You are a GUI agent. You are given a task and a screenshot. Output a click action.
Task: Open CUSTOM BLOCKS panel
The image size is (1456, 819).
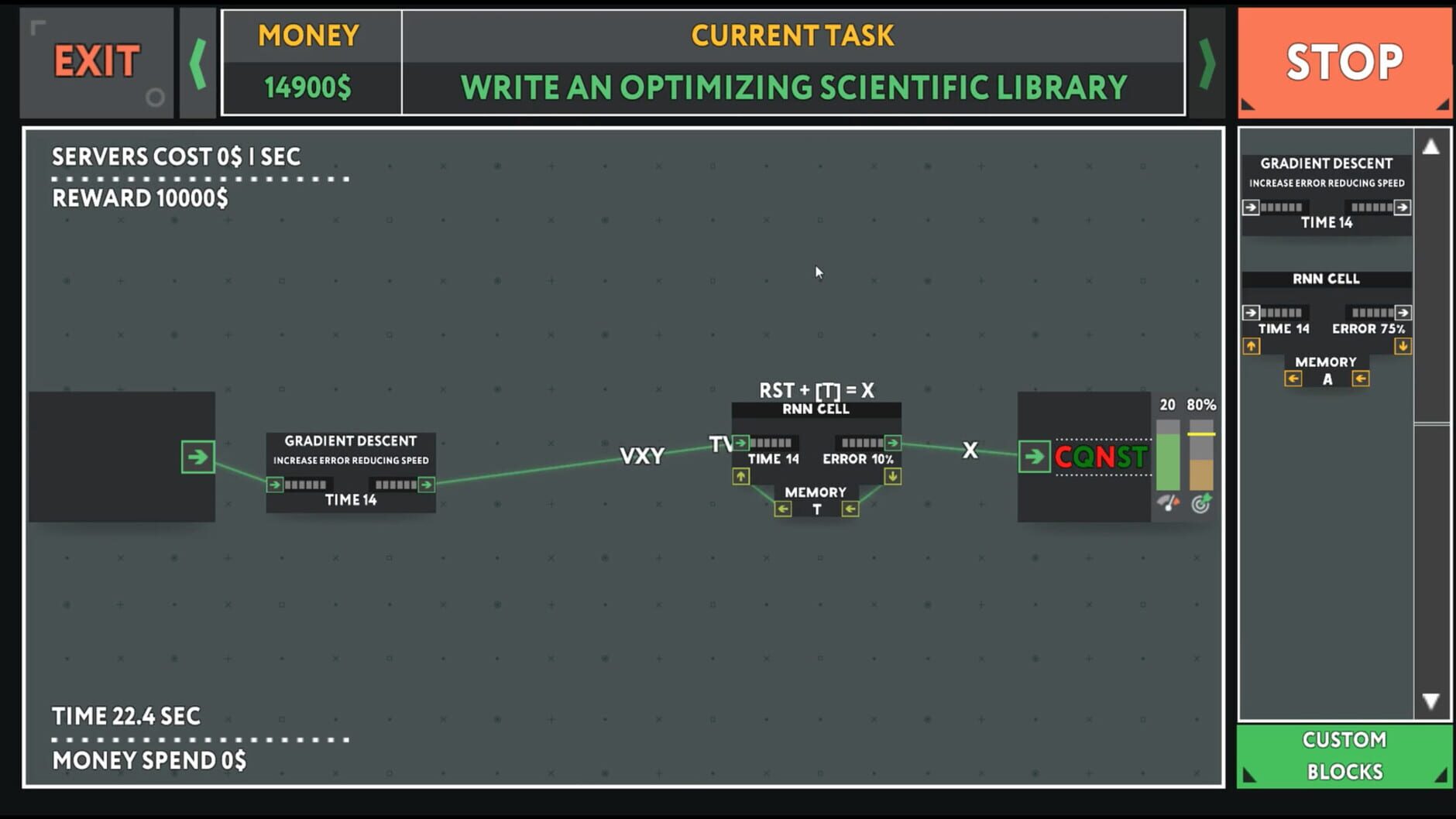click(x=1344, y=756)
